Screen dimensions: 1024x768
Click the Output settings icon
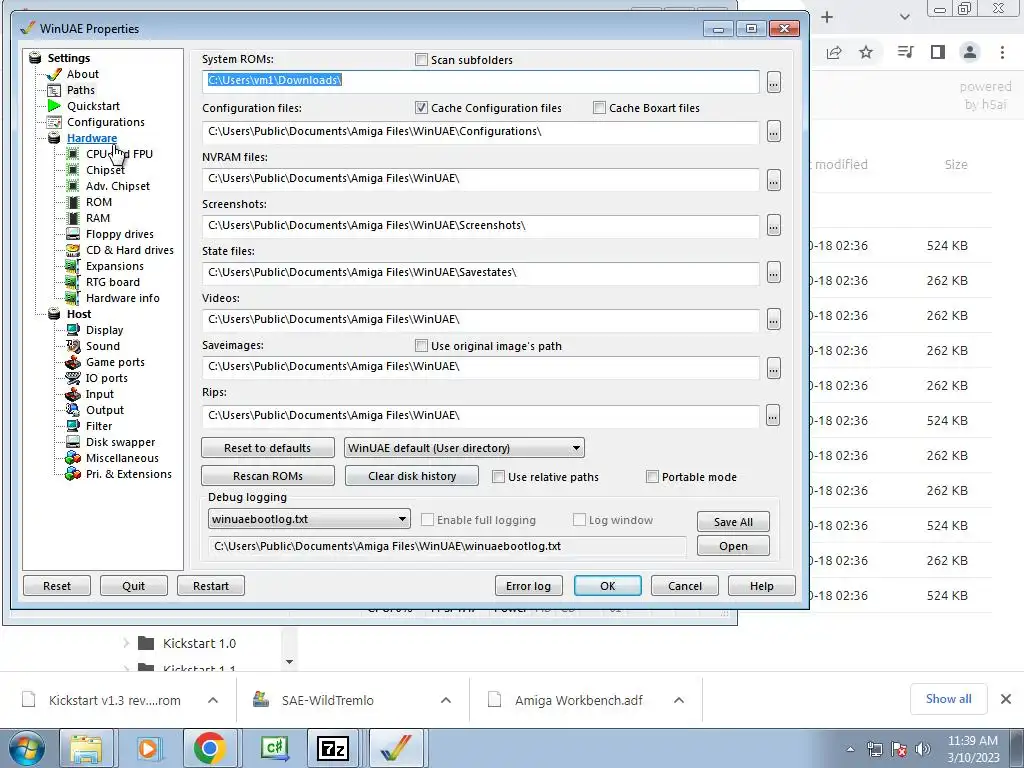pyautogui.click(x=73, y=410)
